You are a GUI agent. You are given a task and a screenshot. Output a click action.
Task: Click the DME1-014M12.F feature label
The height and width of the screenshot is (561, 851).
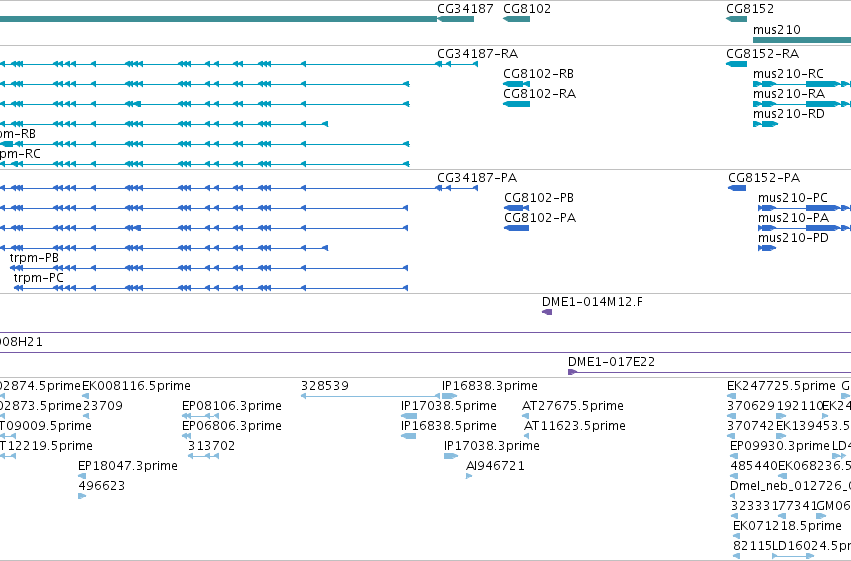coord(592,302)
